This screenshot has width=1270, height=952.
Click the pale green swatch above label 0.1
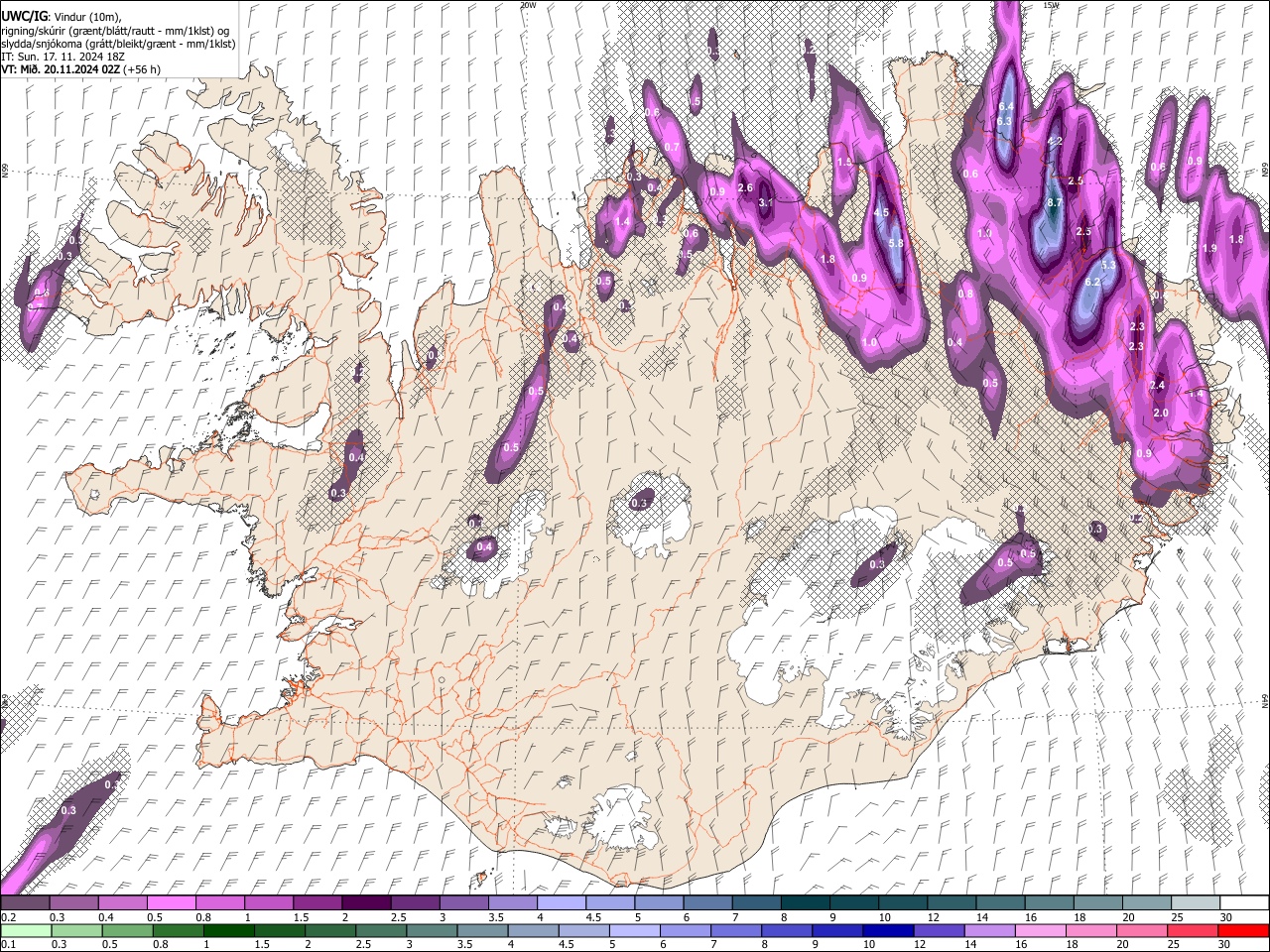25,930
